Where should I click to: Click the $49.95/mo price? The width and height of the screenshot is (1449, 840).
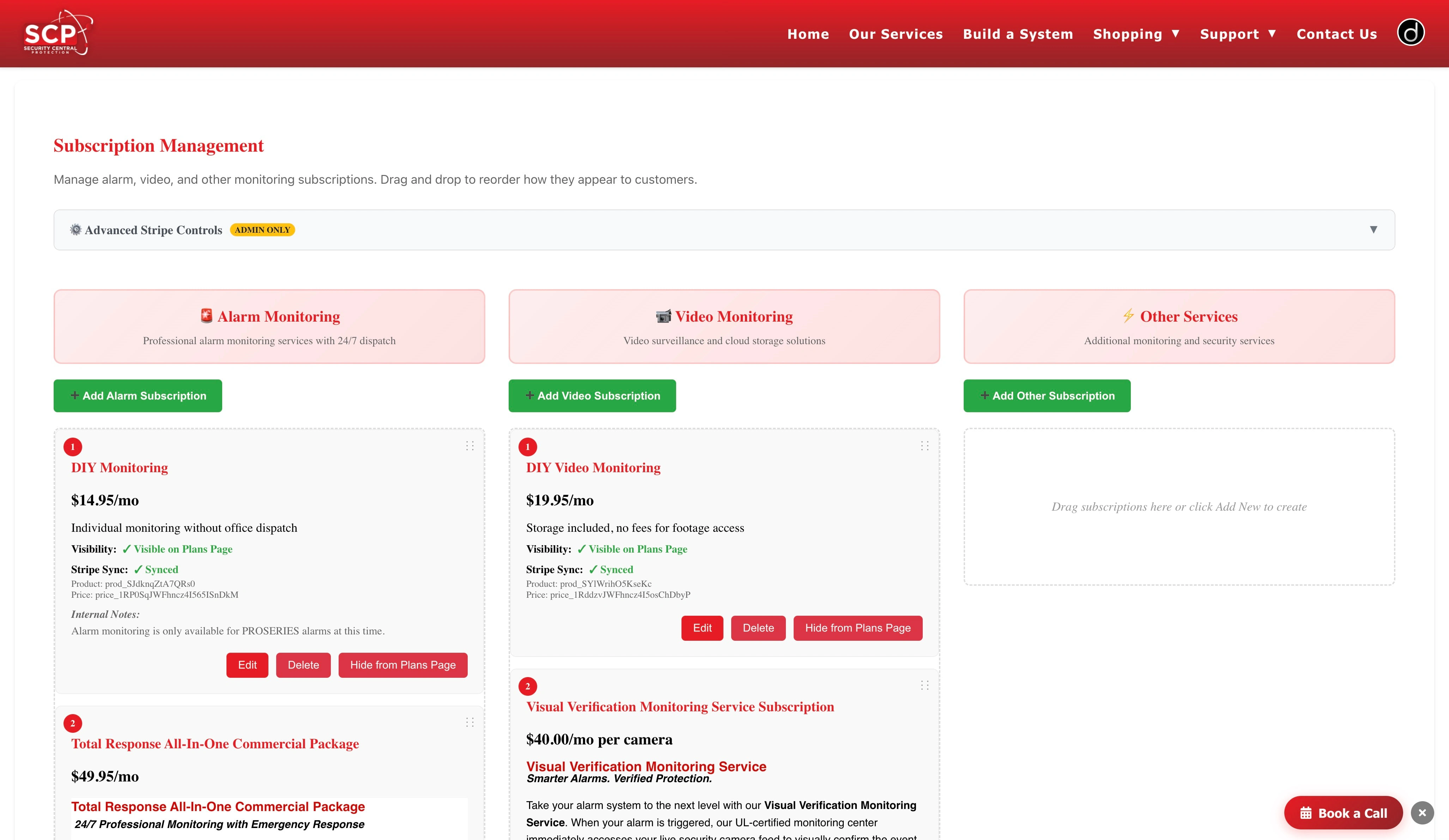click(x=105, y=776)
